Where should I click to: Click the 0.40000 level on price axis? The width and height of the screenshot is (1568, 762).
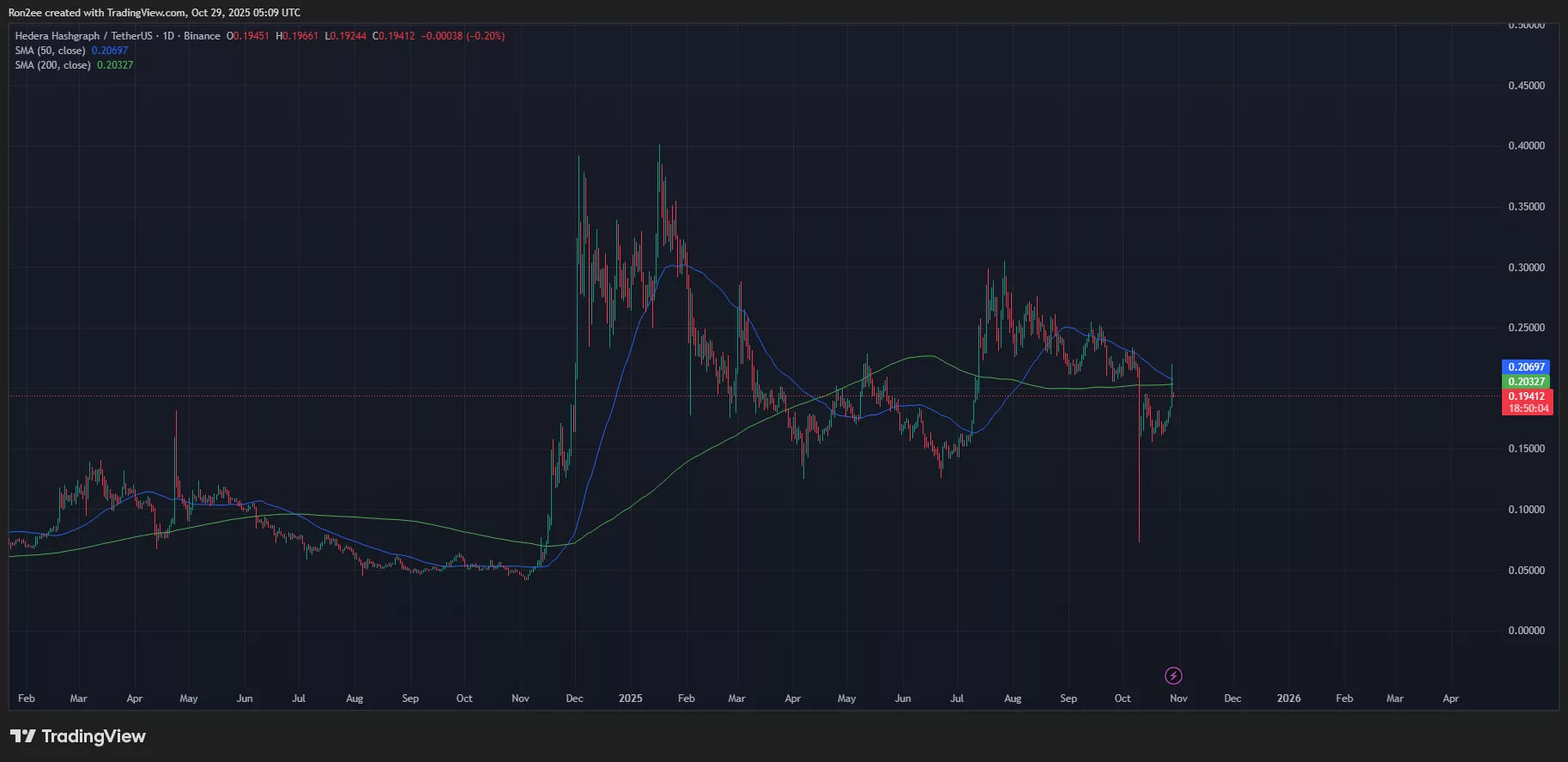[1526, 146]
